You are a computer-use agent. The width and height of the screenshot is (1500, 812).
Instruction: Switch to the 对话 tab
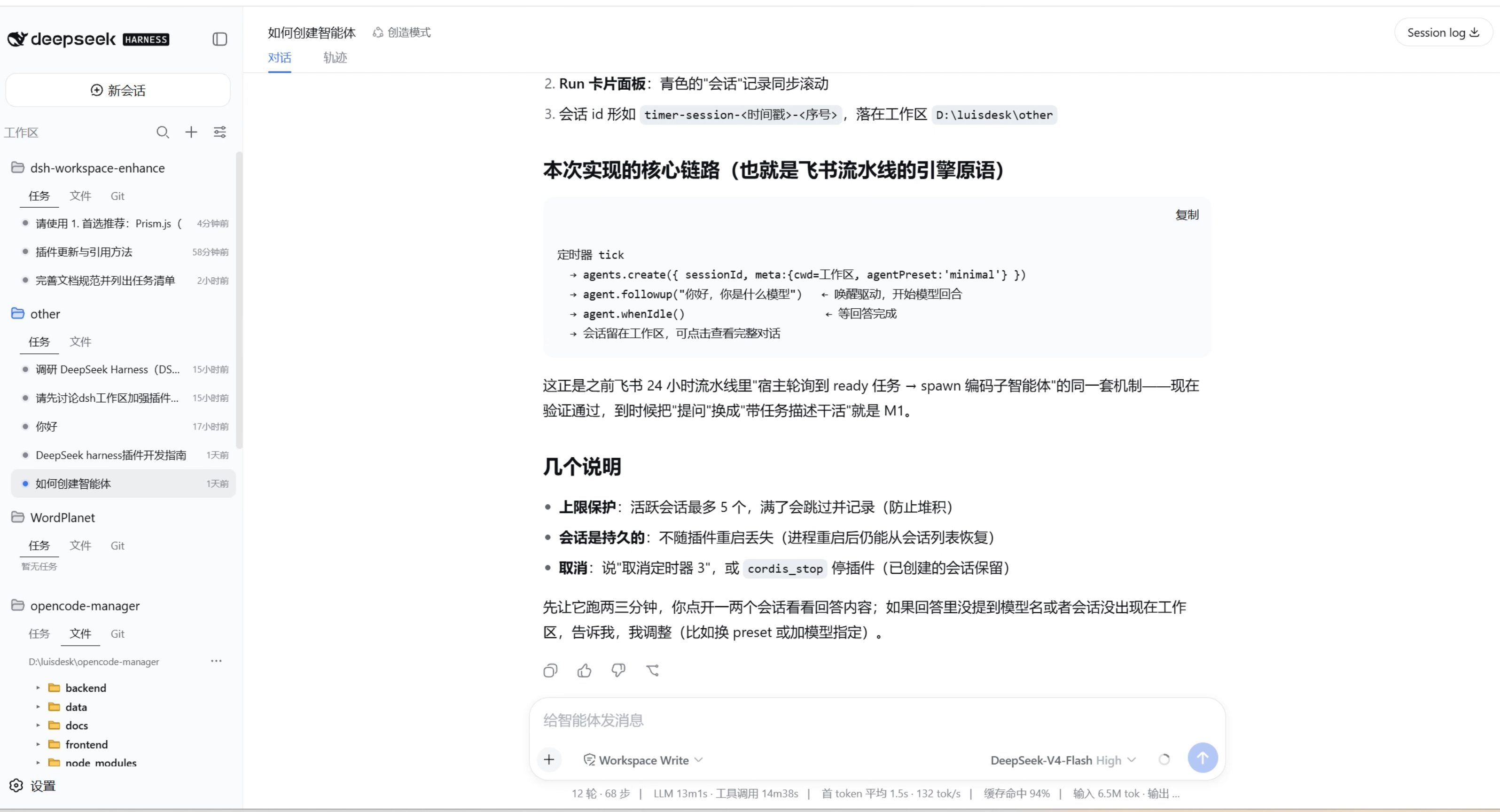[280, 58]
